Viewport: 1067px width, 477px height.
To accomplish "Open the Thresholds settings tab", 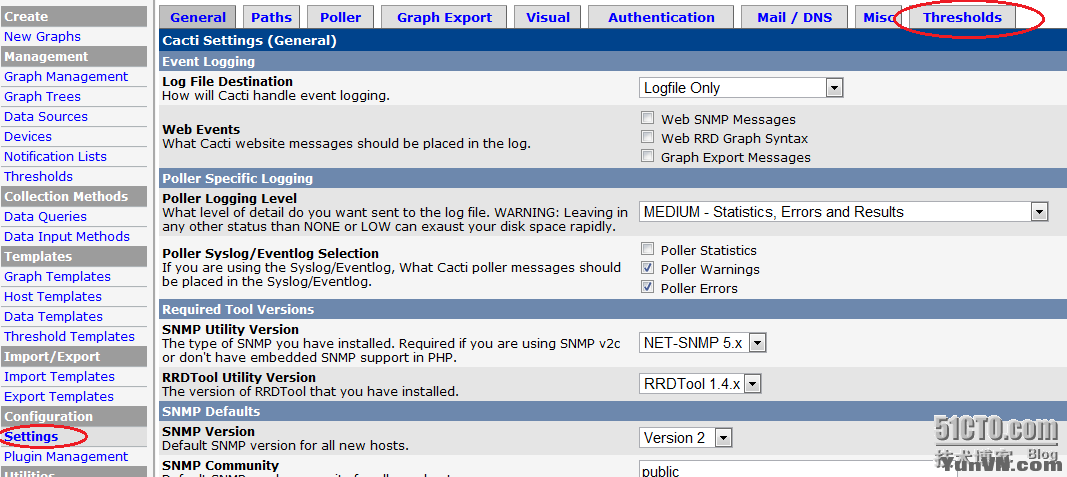I will point(962,18).
